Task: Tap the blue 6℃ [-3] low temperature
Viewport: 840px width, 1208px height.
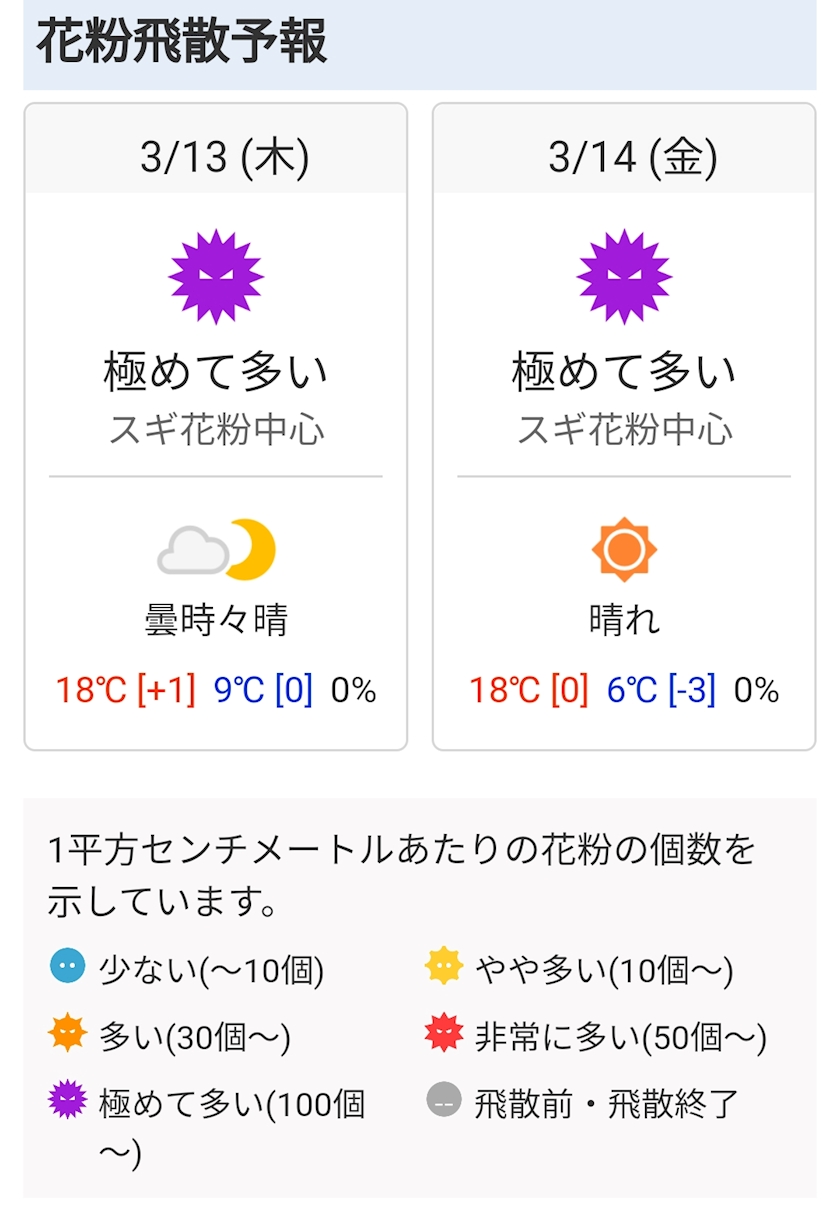Action: coord(661,690)
